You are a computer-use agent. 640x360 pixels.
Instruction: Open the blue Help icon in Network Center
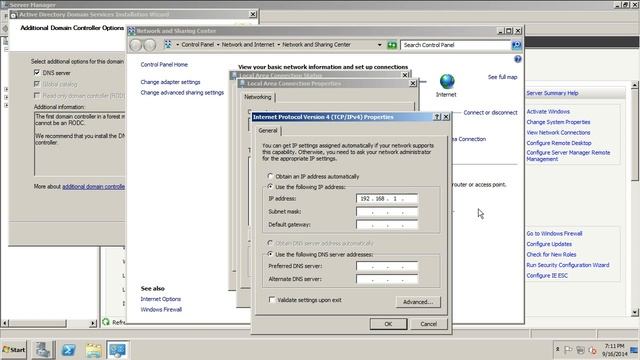518,59
